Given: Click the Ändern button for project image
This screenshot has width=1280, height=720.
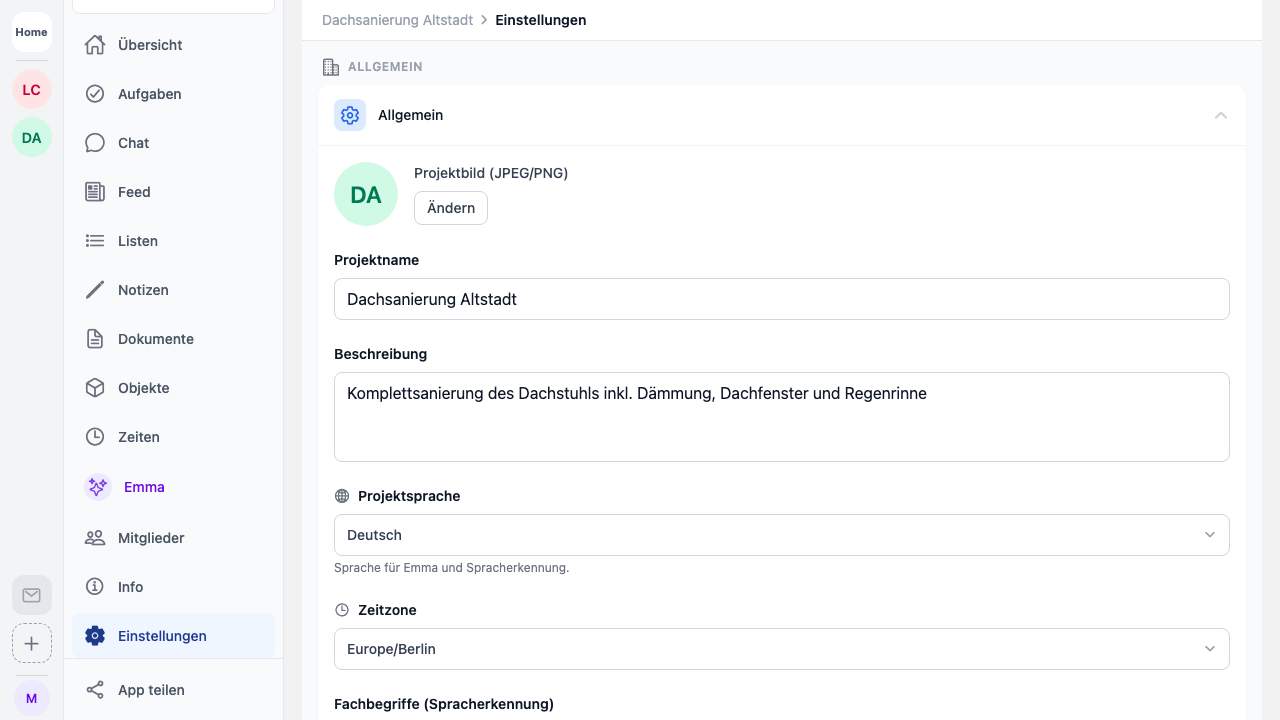Looking at the screenshot, I should 451,208.
